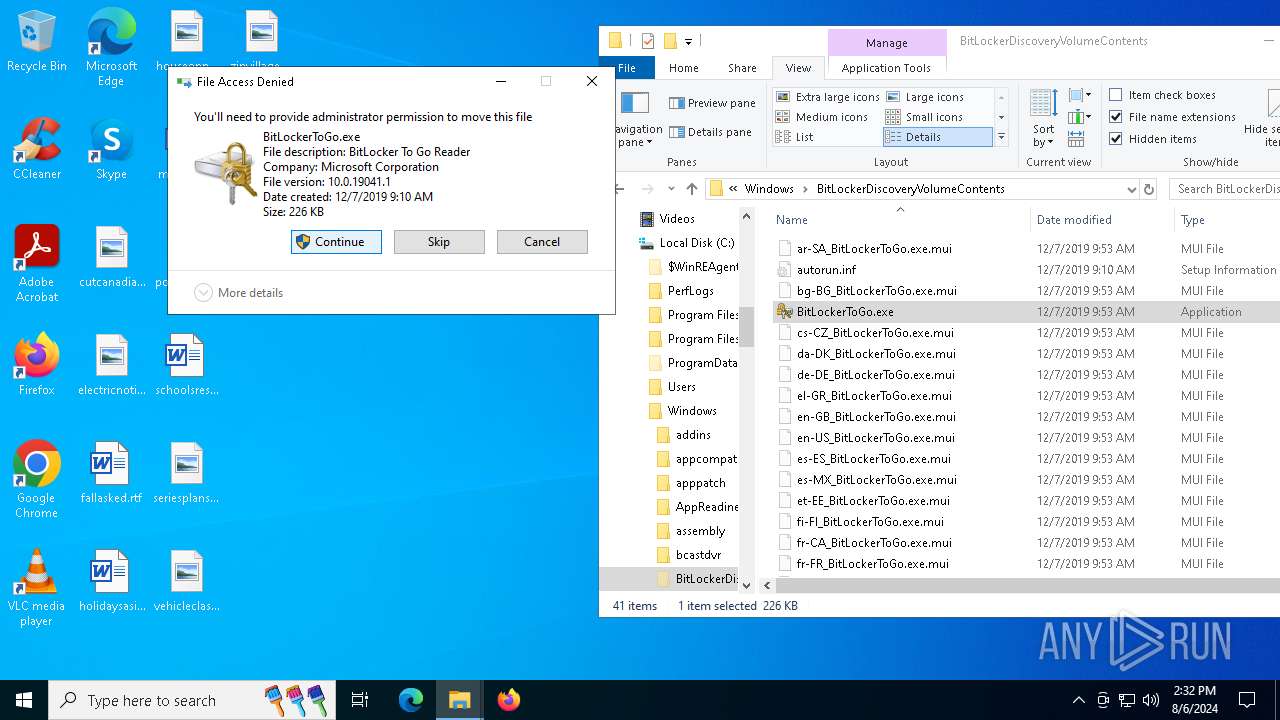Image resolution: width=1280 pixels, height=720 pixels.
Task: Open the volume system tray icon
Action: (1151, 700)
